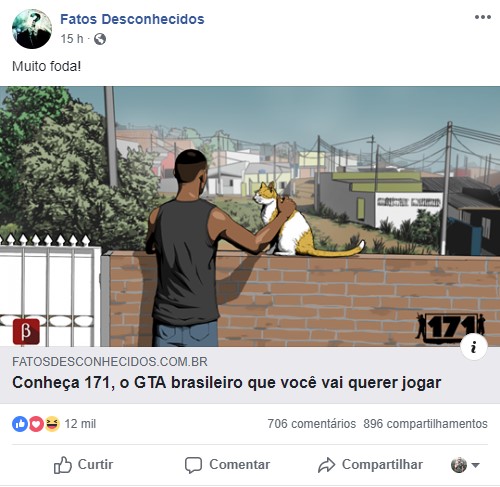Click the globe public visibility icon

tap(100, 39)
